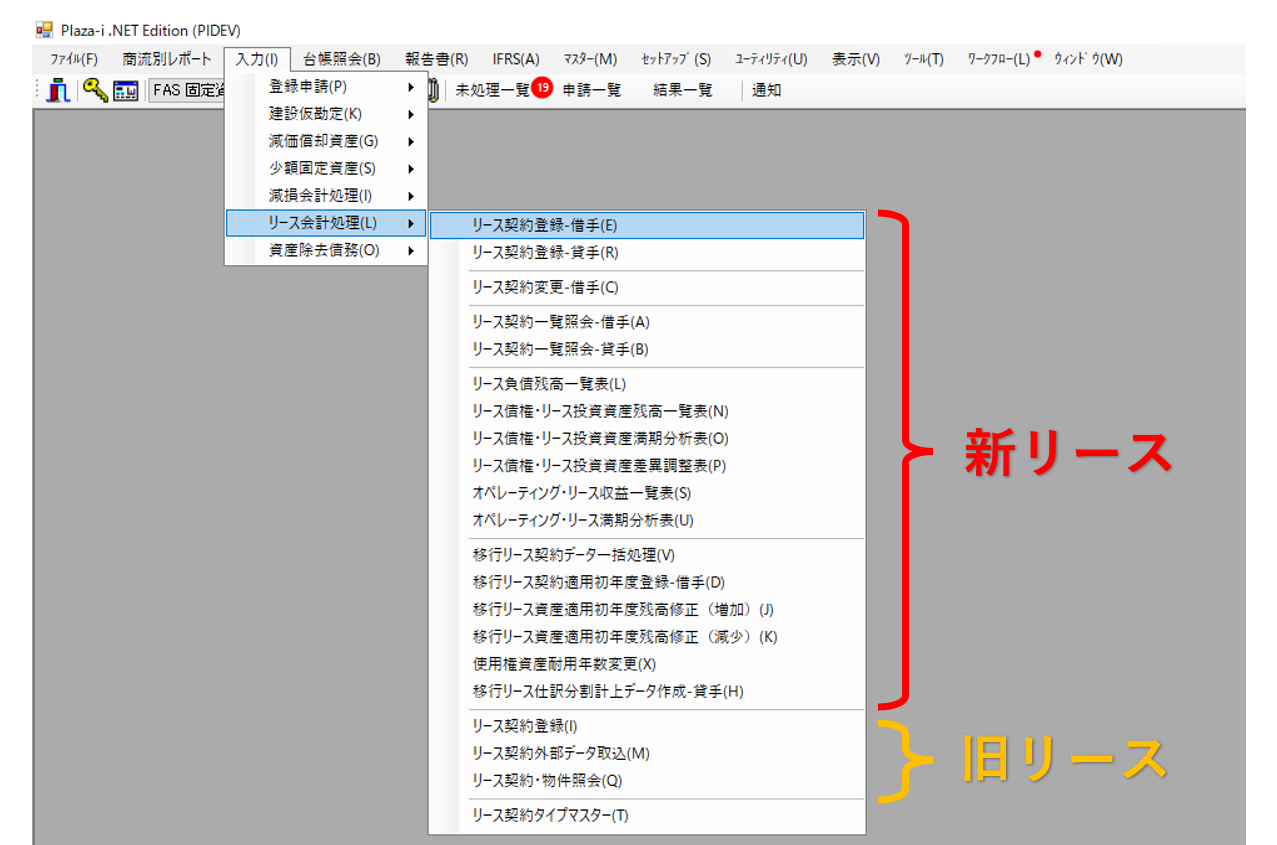Click 結果一覧 toolbar button
Image resolution: width=1277 pixels, height=845 pixels.
[x=683, y=90]
